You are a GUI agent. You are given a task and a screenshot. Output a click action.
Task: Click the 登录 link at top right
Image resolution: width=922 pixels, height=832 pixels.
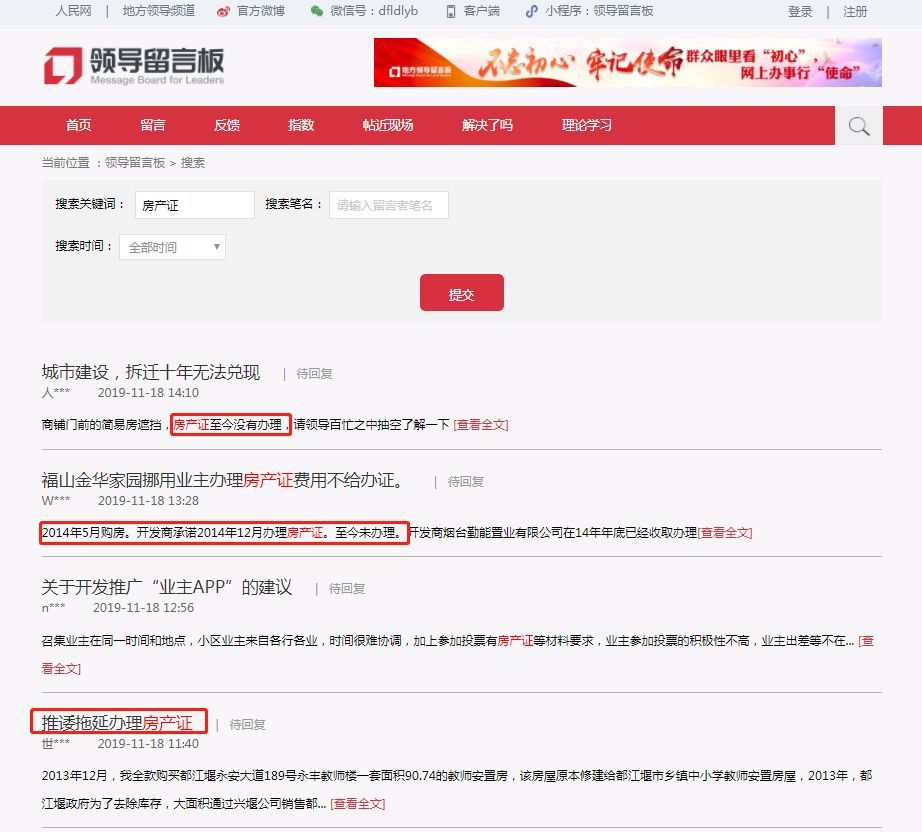tap(800, 12)
